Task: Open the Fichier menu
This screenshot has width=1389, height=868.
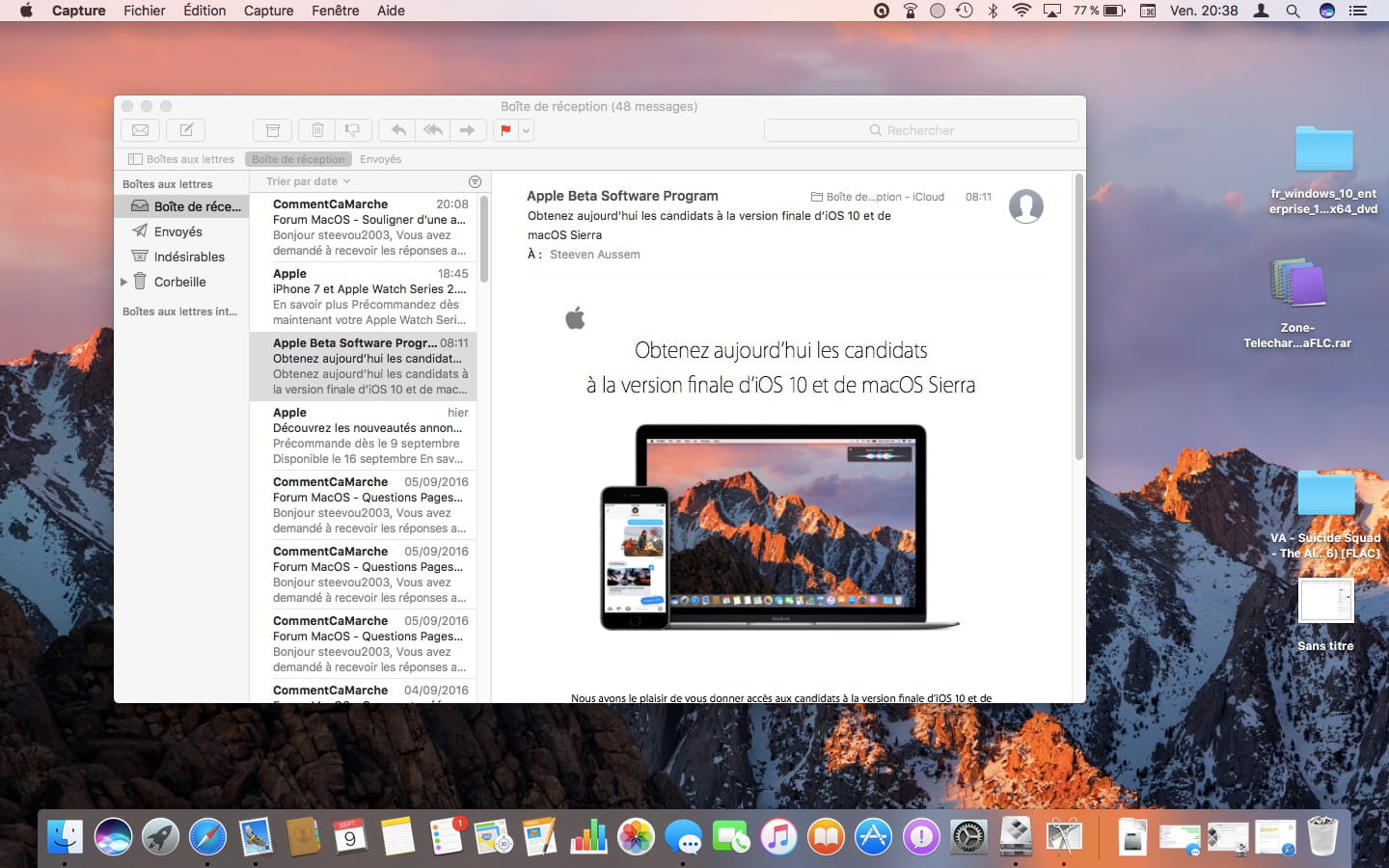Action: click(x=145, y=11)
